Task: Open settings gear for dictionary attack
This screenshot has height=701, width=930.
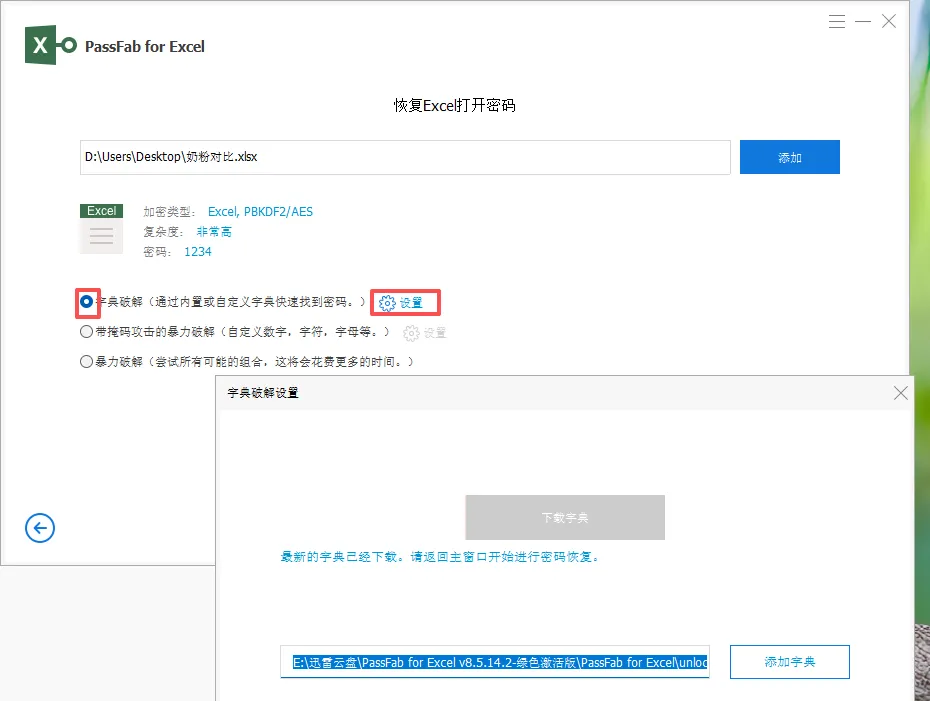Action: pos(387,303)
